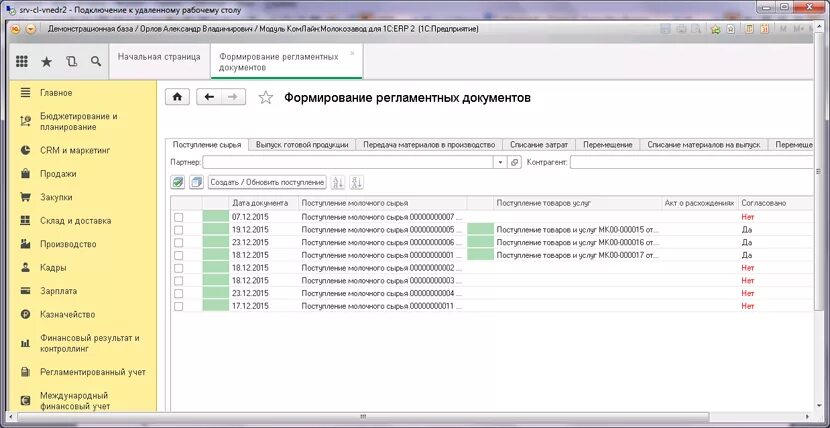Switch to Списание материалов на выпуск tab
Viewport: 830px width, 428px height.
point(703,144)
